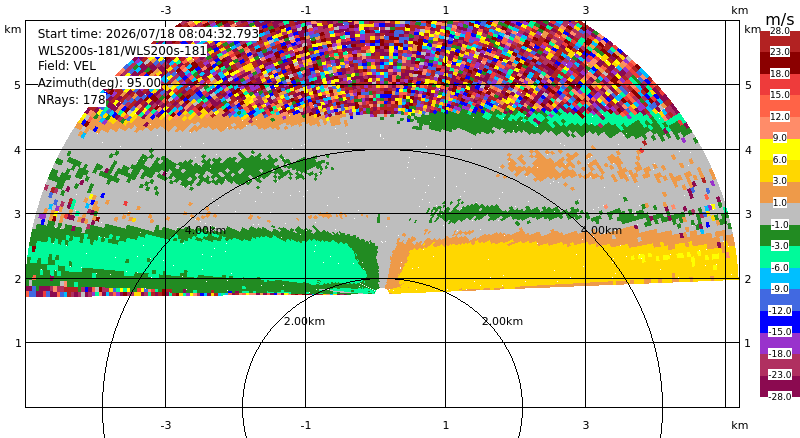The height and width of the screenshot is (438, 800).
Task: Click the lidar origin at the scan apex
Action: pos(381,291)
